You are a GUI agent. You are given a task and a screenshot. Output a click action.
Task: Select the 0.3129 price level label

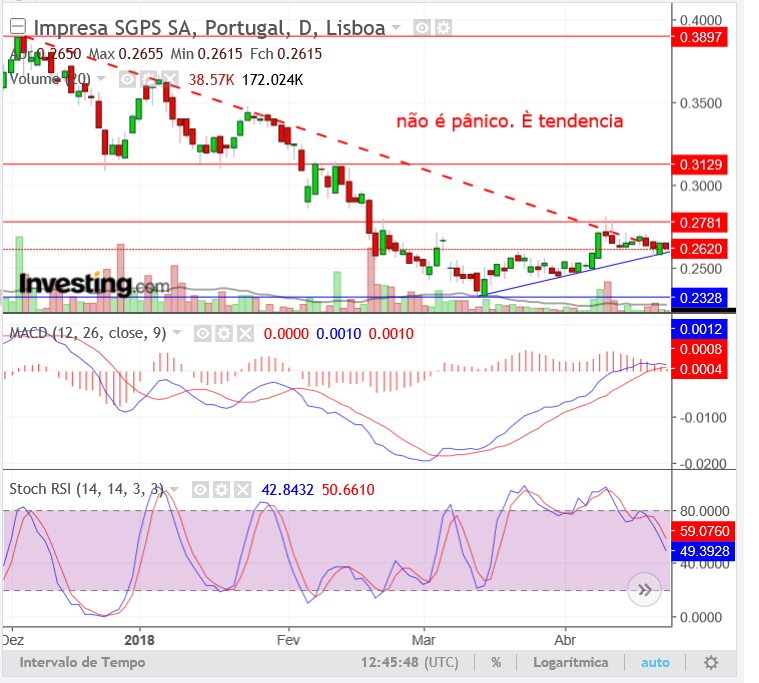pos(699,165)
